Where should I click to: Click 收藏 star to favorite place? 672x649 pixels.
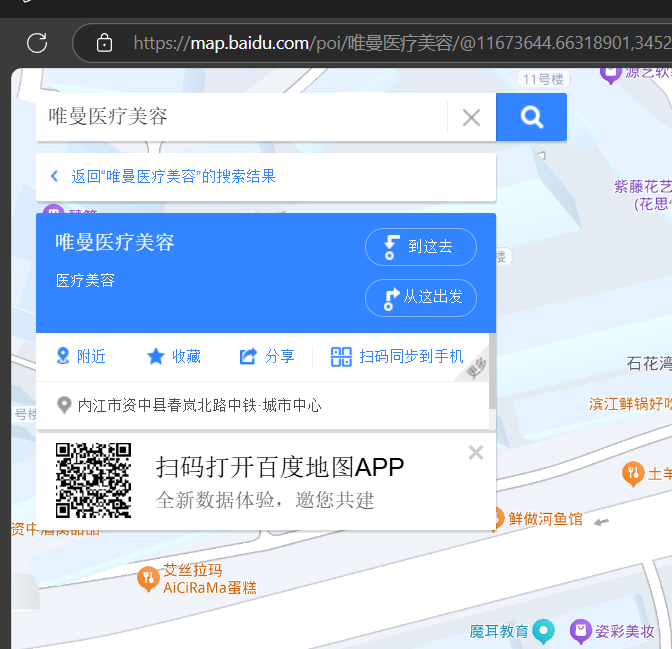click(x=174, y=356)
